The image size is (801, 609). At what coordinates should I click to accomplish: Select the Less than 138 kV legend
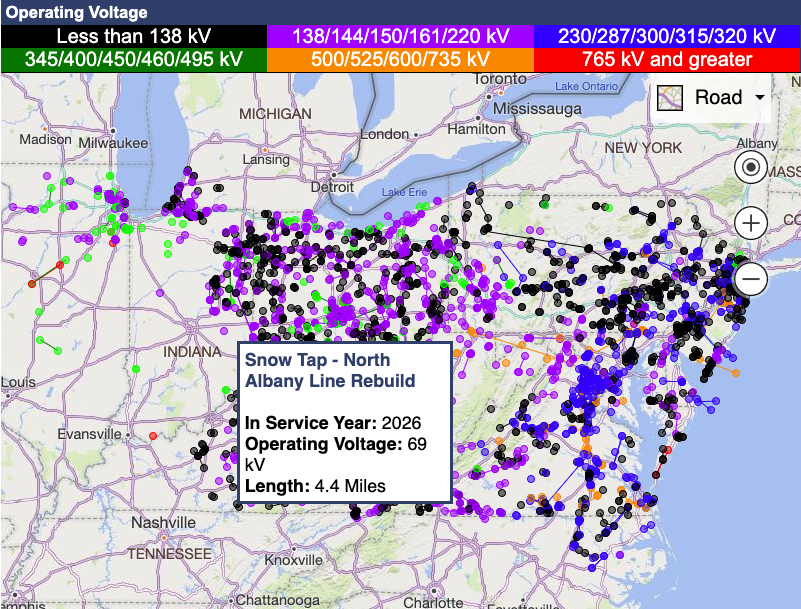pos(134,36)
